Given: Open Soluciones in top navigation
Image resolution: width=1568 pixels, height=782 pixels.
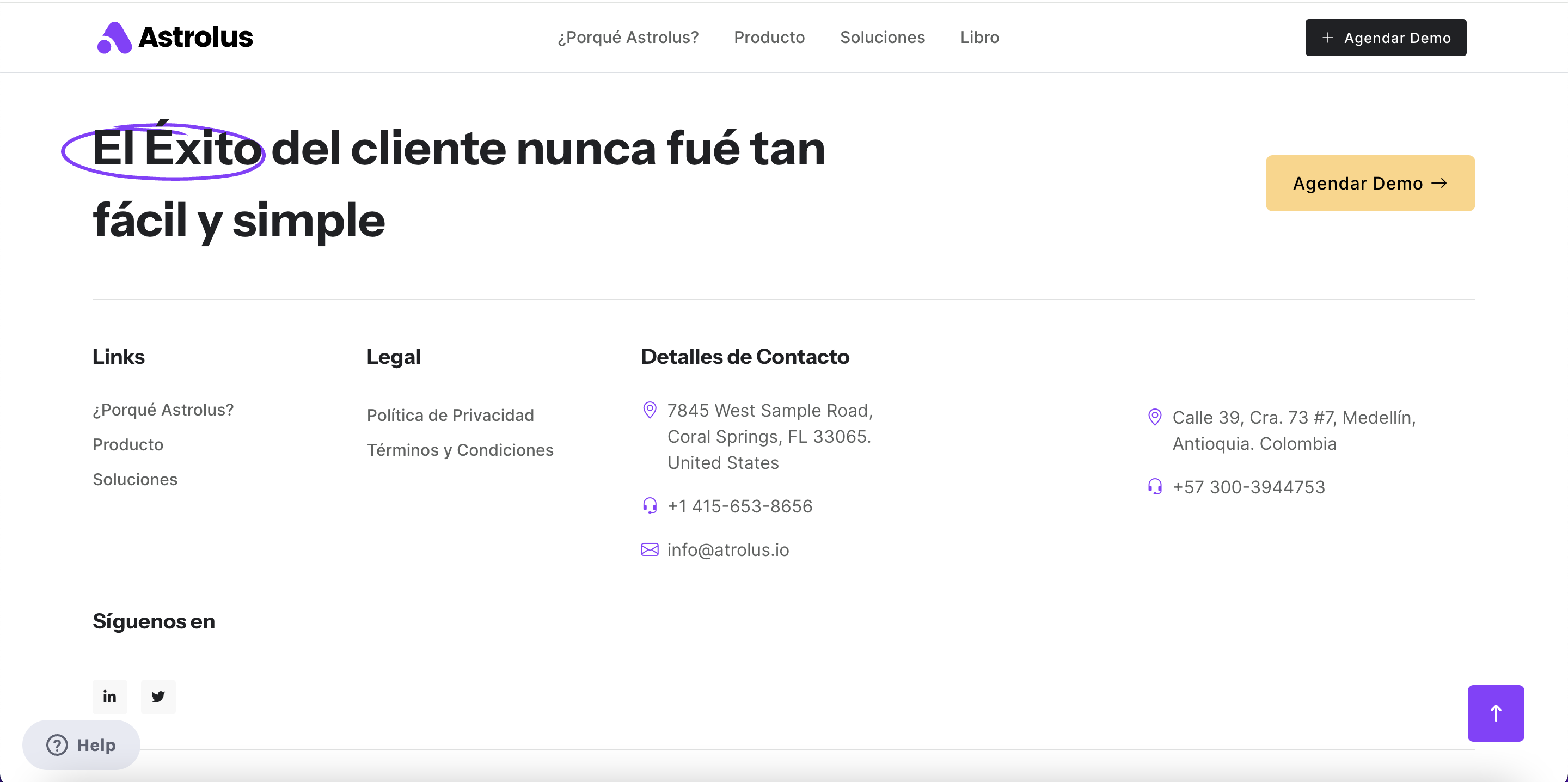Looking at the screenshot, I should click(x=883, y=38).
